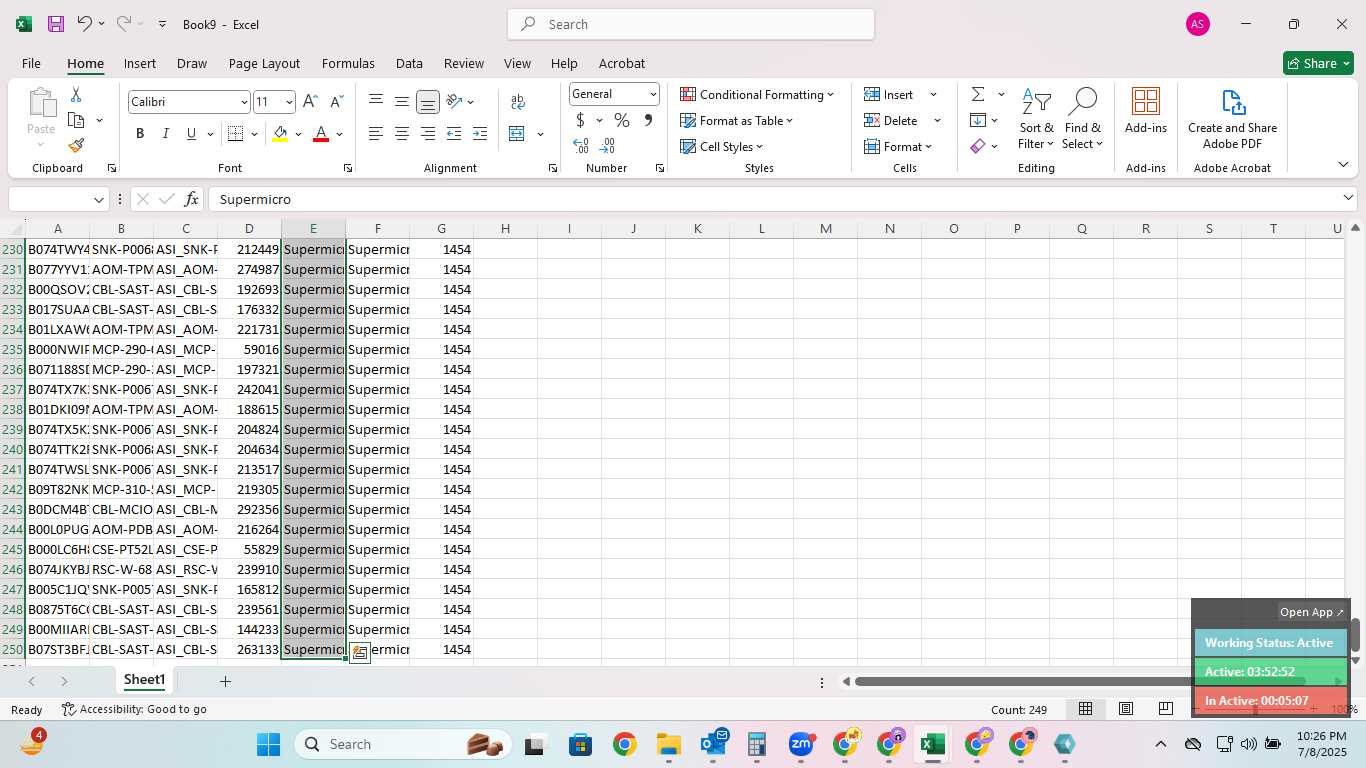The width and height of the screenshot is (1366, 768).
Task: Select Middle Align icon
Action: point(402,101)
